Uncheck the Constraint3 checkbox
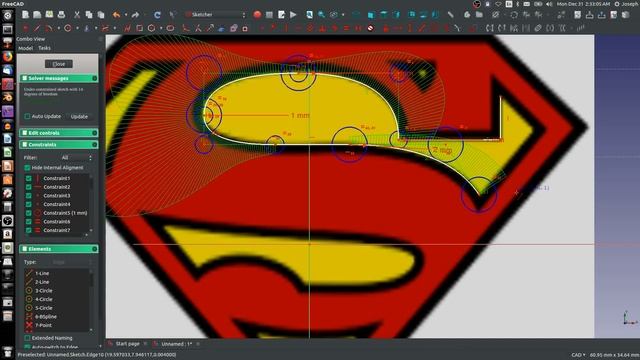This screenshot has height=360, width=640. point(29,196)
